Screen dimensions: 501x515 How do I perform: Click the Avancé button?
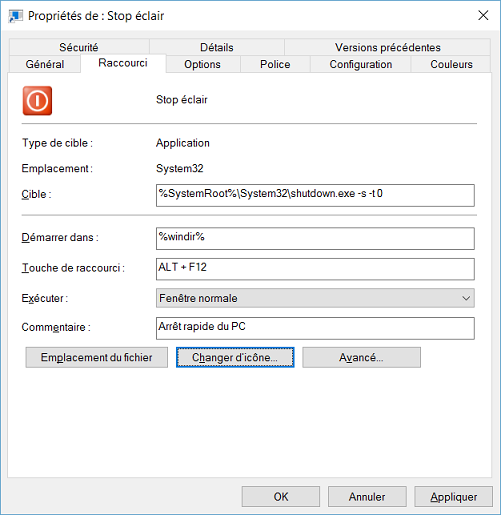click(x=361, y=357)
